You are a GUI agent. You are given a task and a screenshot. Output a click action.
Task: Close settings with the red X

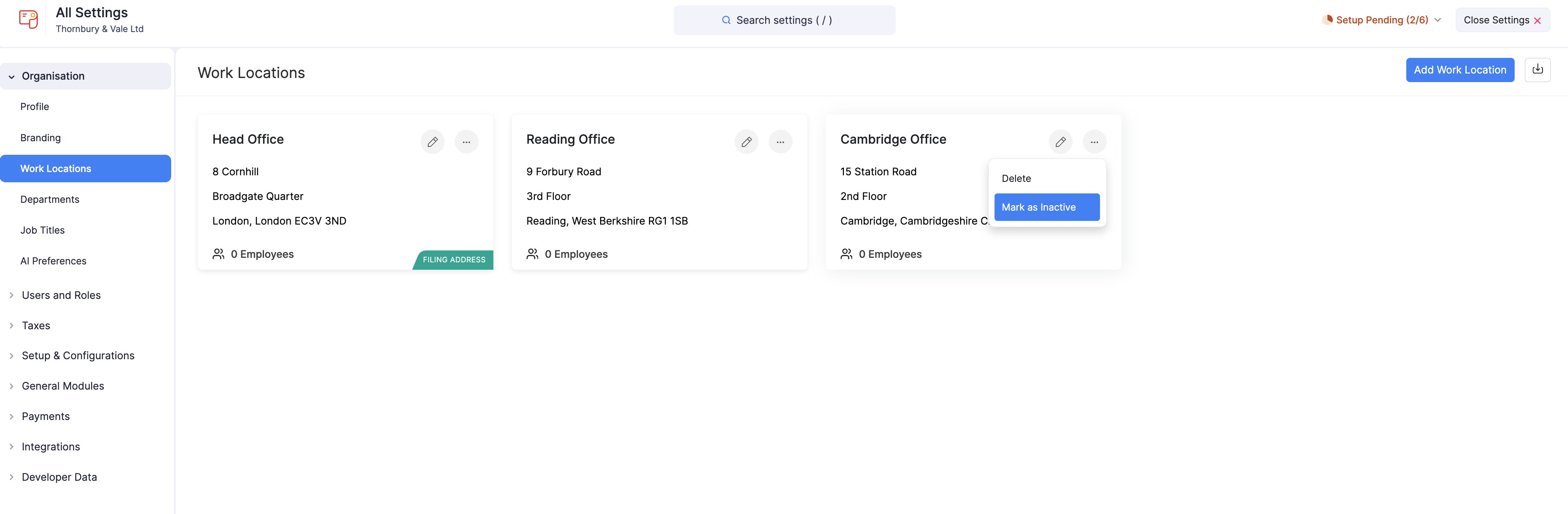coord(1538,21)
